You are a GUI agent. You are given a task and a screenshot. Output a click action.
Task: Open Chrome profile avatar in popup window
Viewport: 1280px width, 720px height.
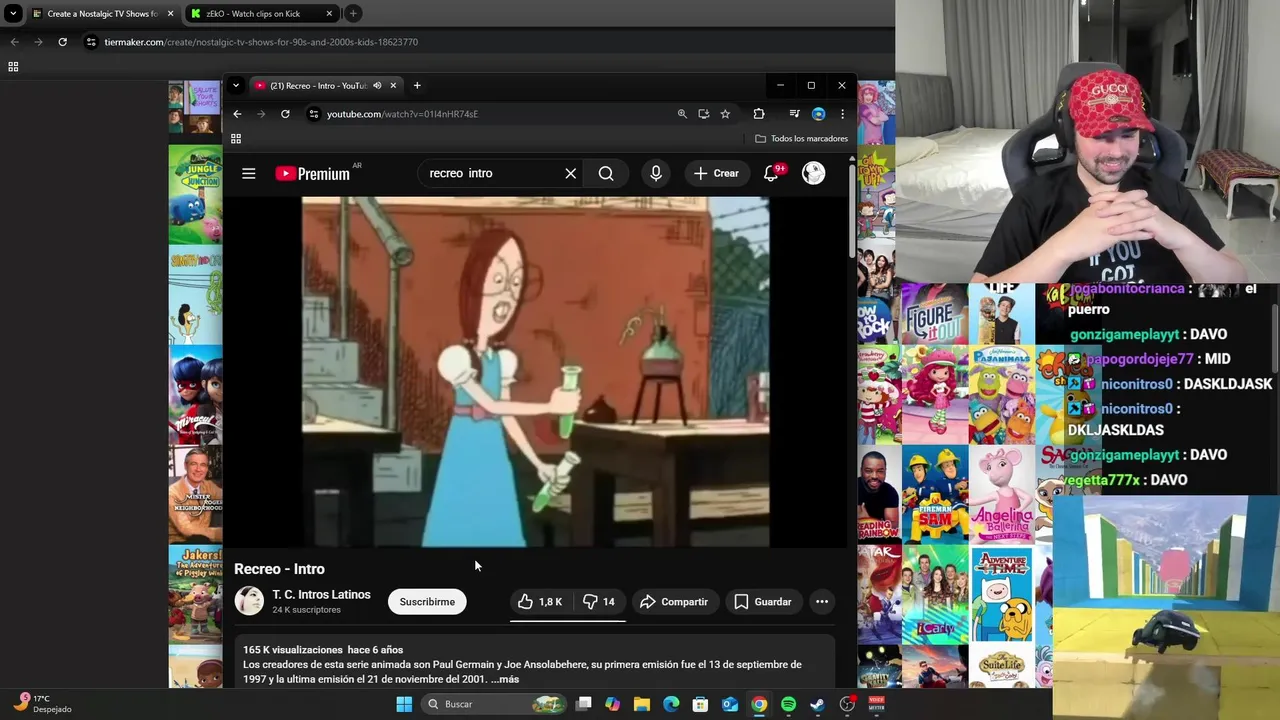click(818, 114)
